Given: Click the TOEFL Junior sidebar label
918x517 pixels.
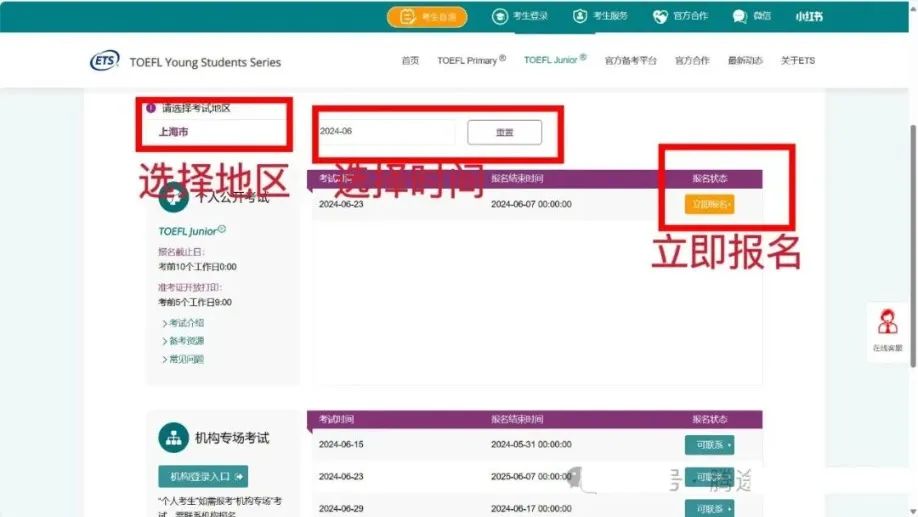Looking at the screenshot, I should pos(191,231).
